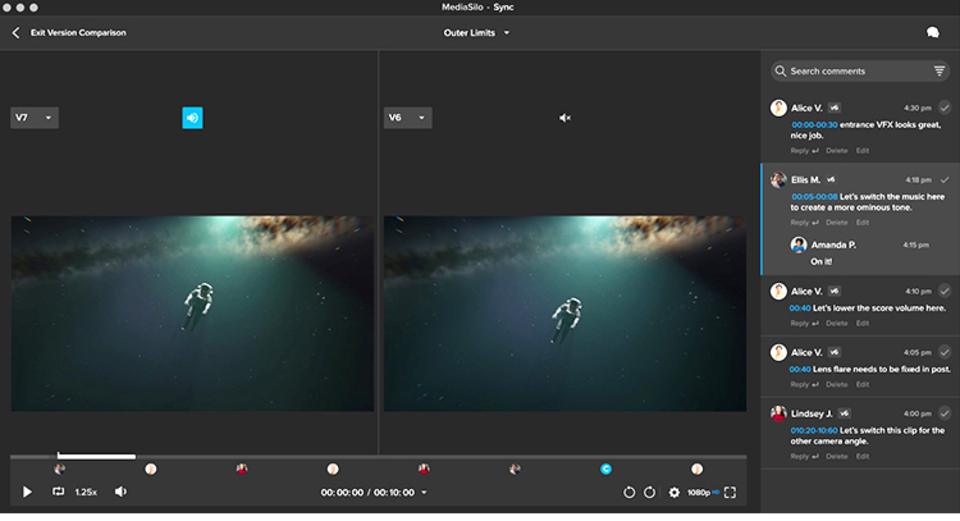Open the comment filter icon
The image size is (960, 521).
pos(939,71)
